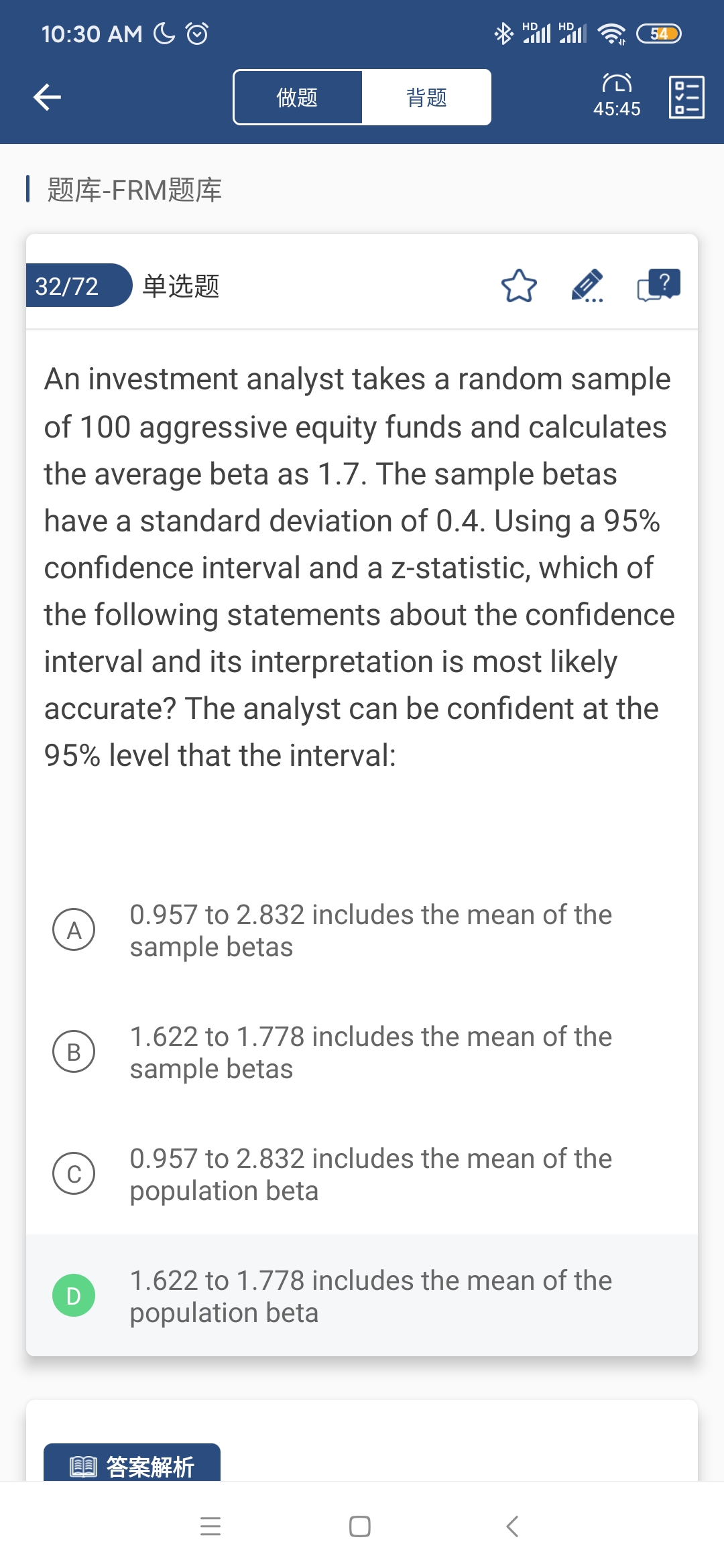
Task: Switch to the 做题 tab
Action: click(x=298, y=97)
